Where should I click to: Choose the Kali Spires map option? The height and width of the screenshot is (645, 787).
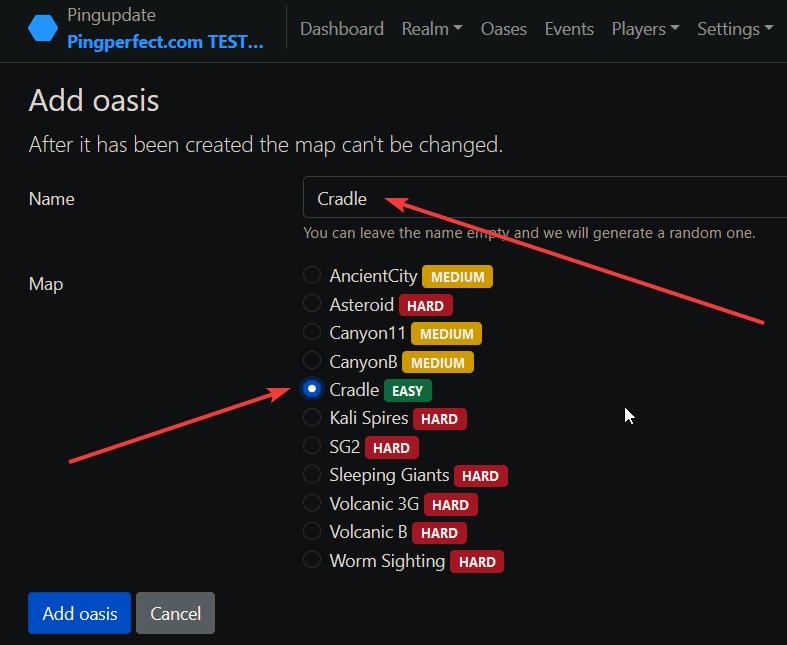point(312,418)
